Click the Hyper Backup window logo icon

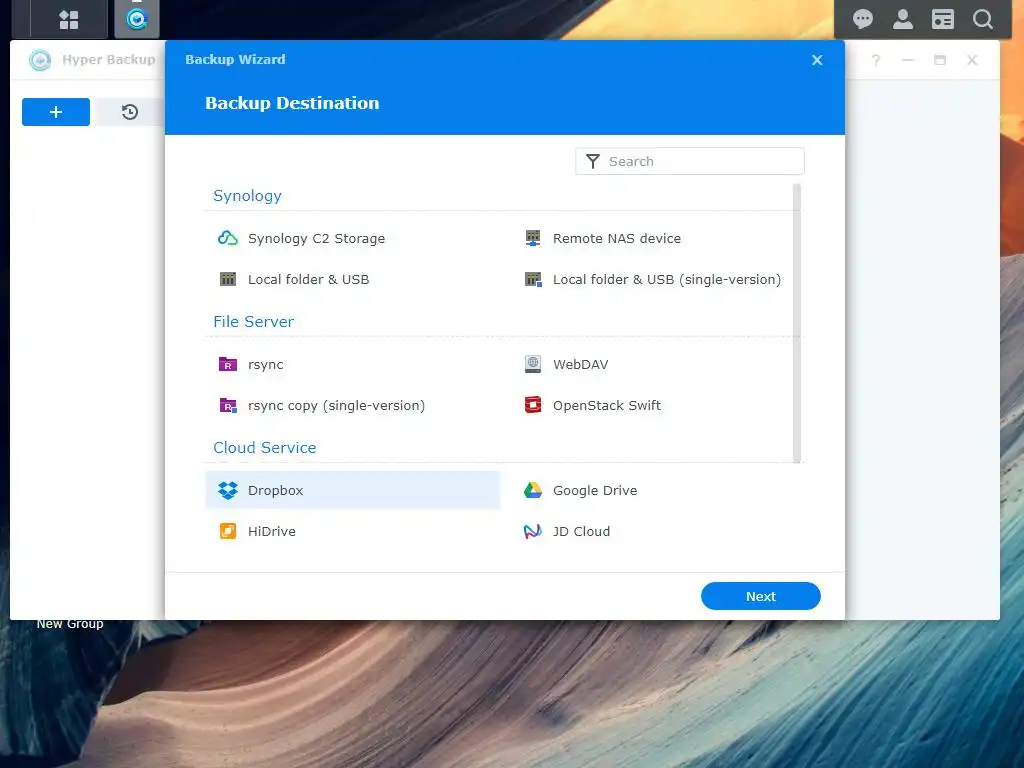pos(40,60)
